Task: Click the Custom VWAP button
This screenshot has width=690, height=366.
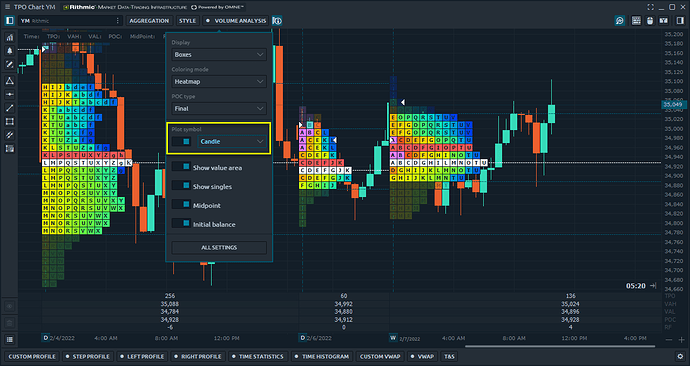Action: point(380,356)
